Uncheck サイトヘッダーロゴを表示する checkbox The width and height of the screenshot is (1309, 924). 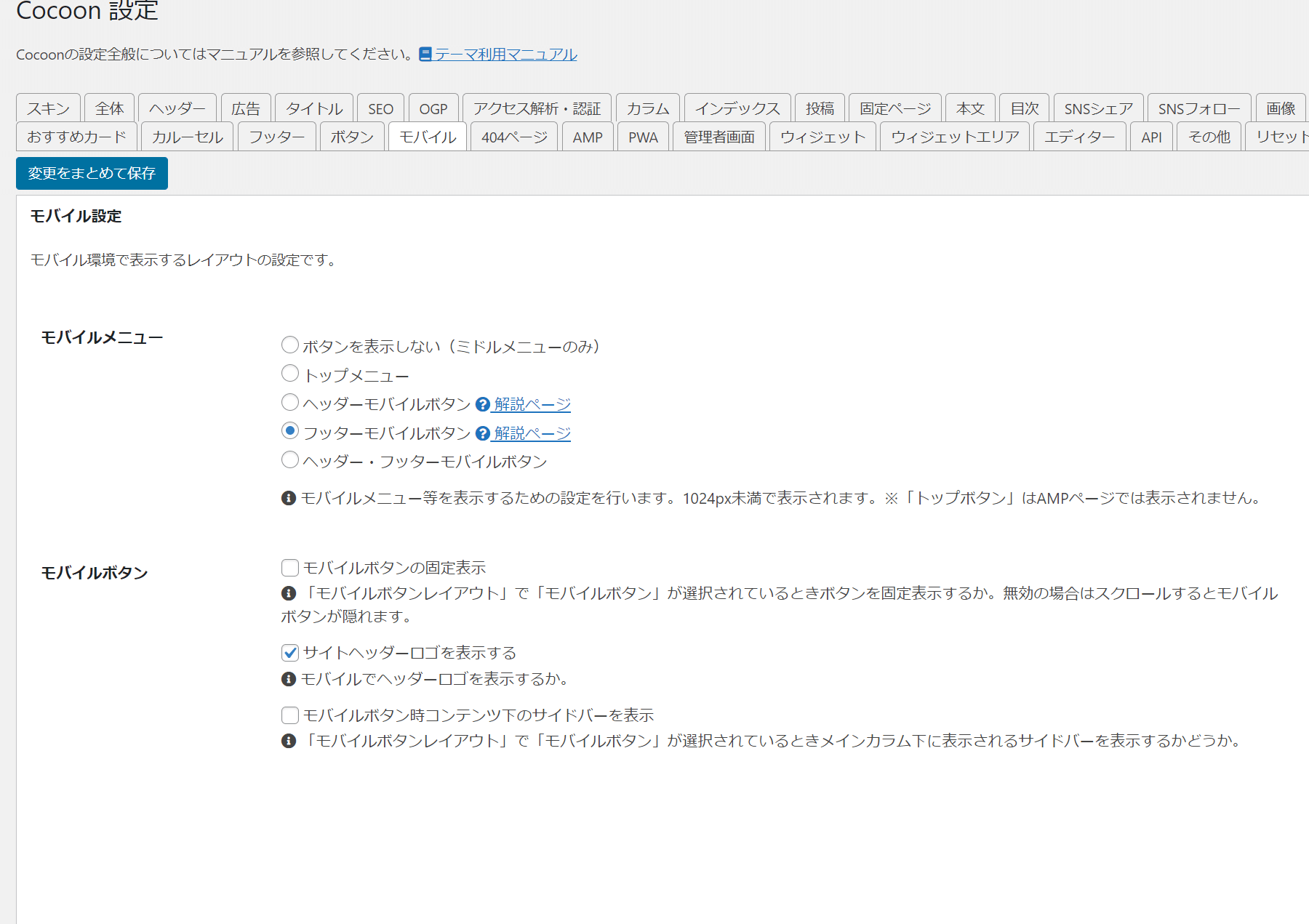[x=290, y=653]
